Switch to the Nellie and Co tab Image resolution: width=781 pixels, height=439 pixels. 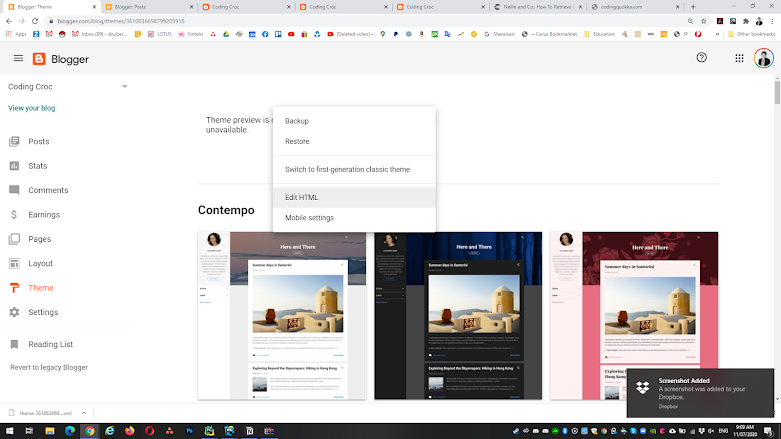tap(537, 7)
